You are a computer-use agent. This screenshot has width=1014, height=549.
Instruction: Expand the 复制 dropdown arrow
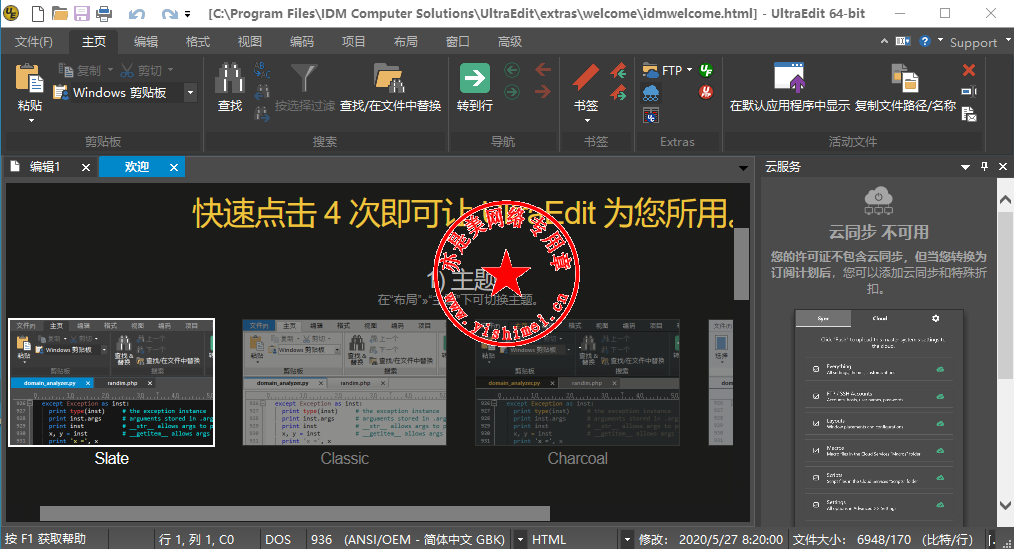[x=111, y=70]
